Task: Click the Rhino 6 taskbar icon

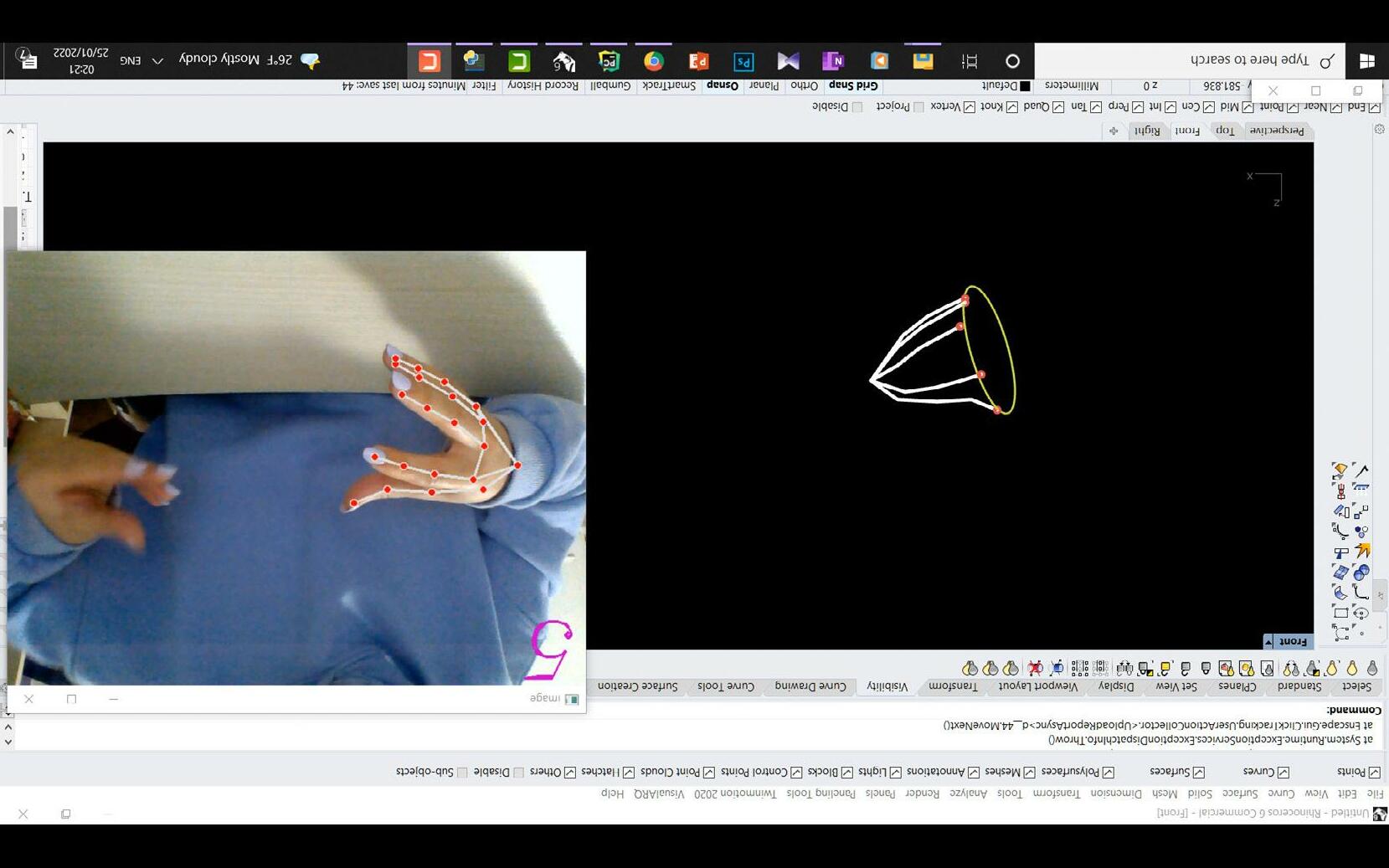Action: coord(564,61)
